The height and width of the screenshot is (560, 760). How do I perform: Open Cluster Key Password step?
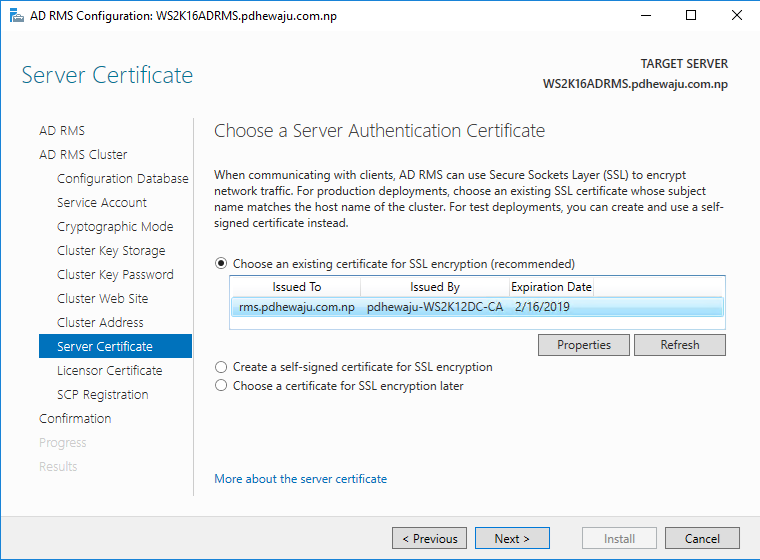click(115, 274)
